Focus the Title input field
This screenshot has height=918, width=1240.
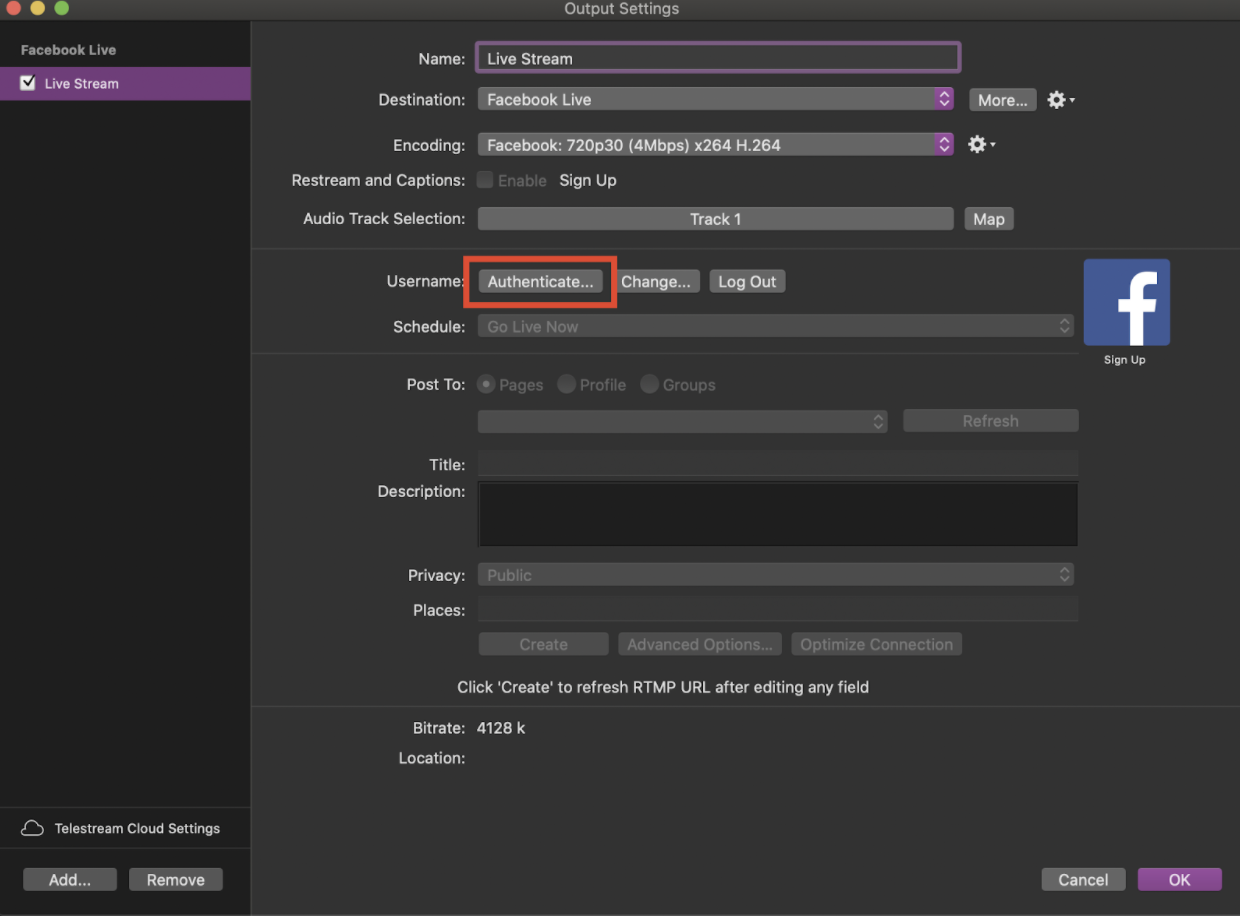[x=777, y=464]
